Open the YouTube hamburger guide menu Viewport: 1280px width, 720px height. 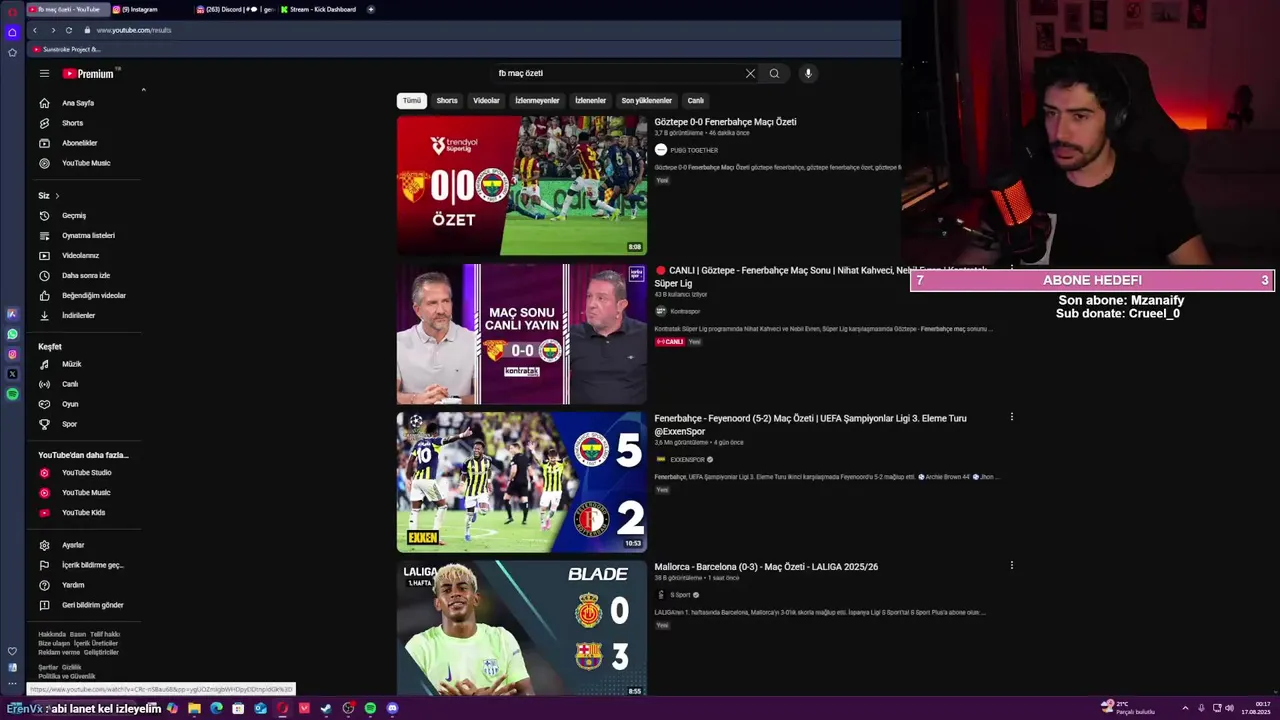(x=44, y=73)
